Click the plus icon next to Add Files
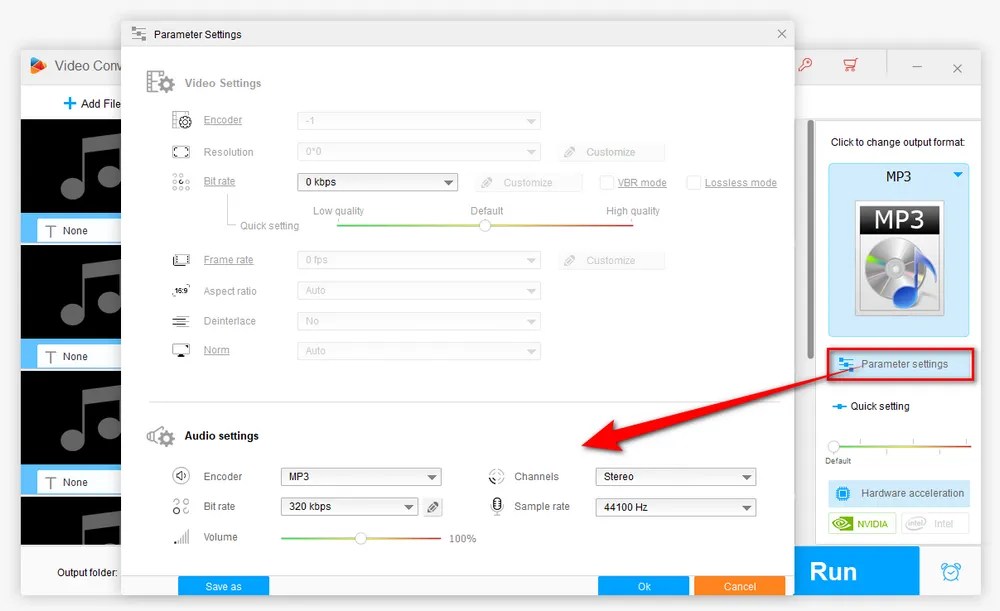 [70, 103]
